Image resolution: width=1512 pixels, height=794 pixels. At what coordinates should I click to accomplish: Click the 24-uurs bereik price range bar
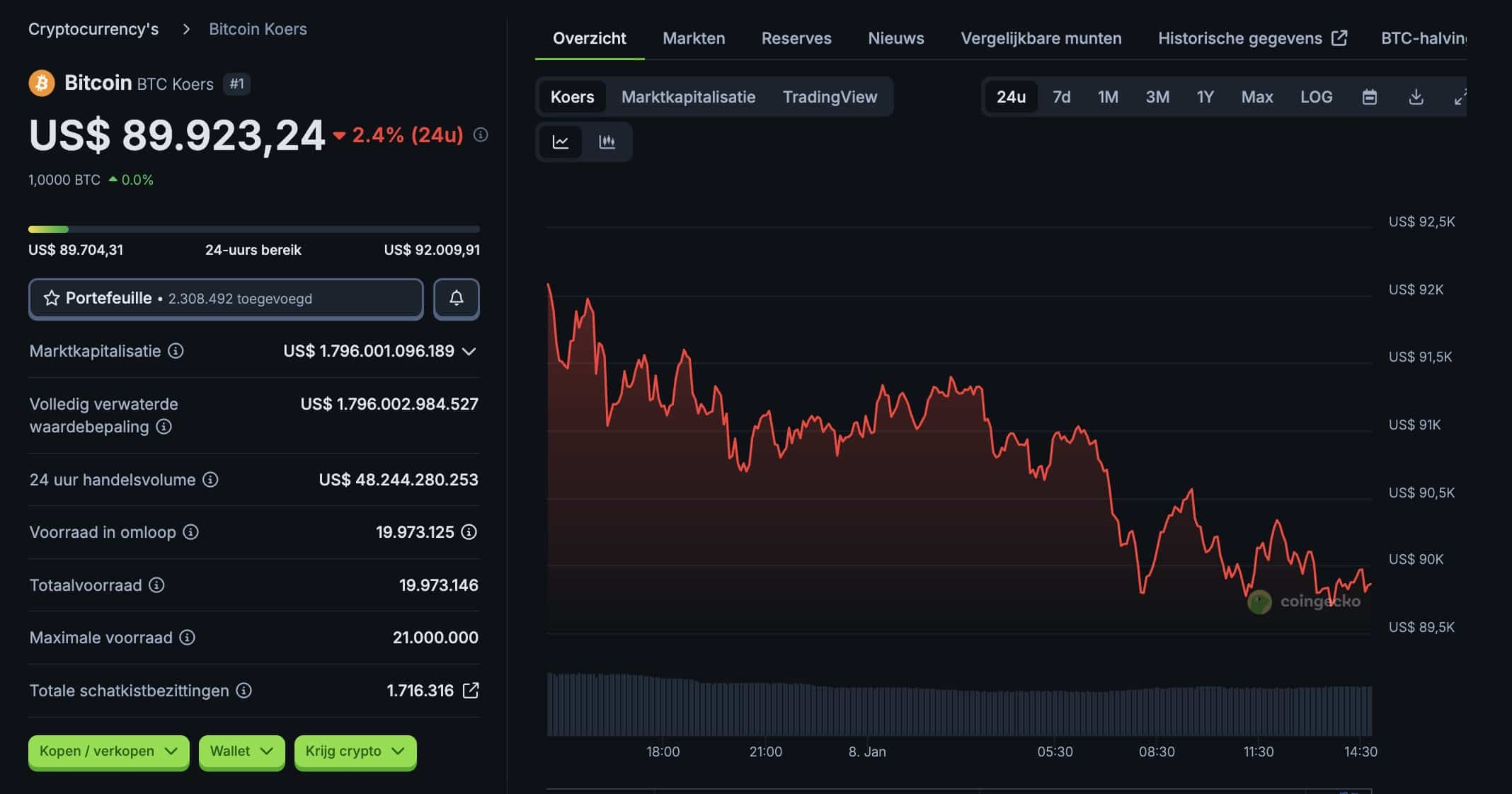click(x=253, y=229)
